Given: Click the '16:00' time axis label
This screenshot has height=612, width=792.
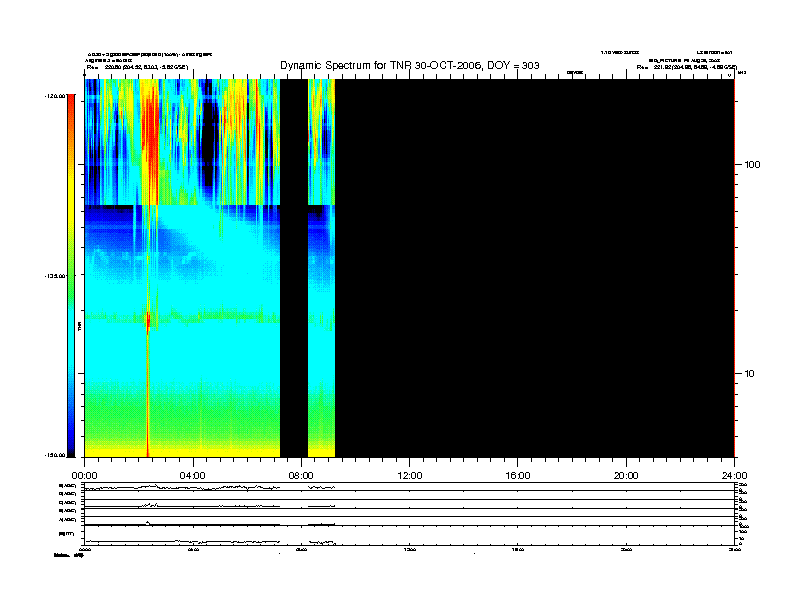Looking at the screenshot, I should (518, 476).
